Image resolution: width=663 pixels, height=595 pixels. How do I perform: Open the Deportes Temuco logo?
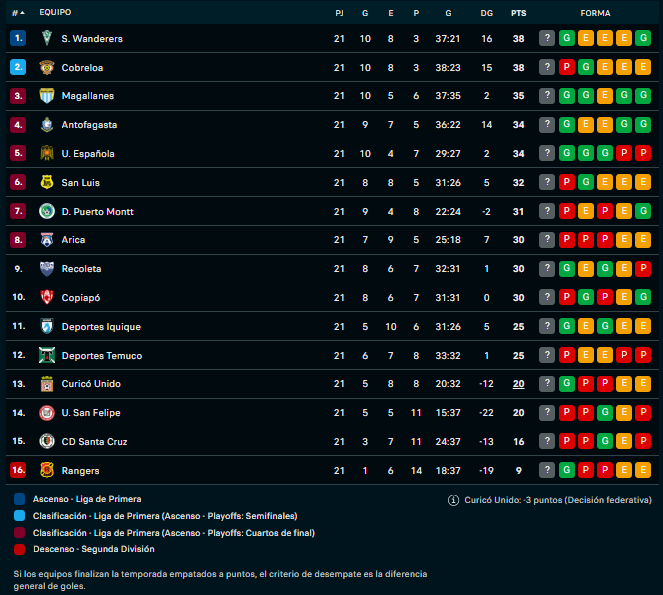click(x=47, y=355)
